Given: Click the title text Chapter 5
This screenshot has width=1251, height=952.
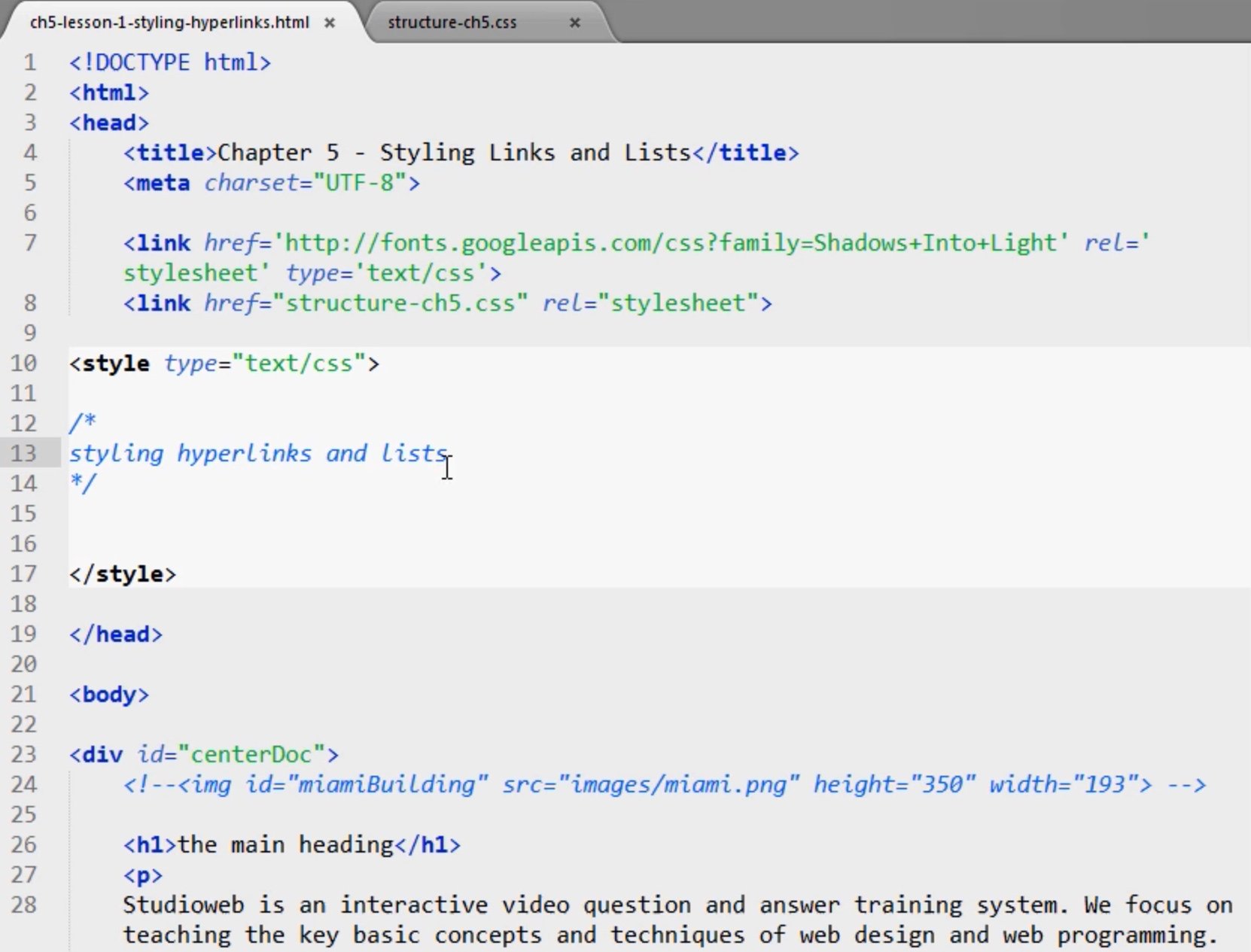Looking at the screenshot, I should (x=278, y=153).
